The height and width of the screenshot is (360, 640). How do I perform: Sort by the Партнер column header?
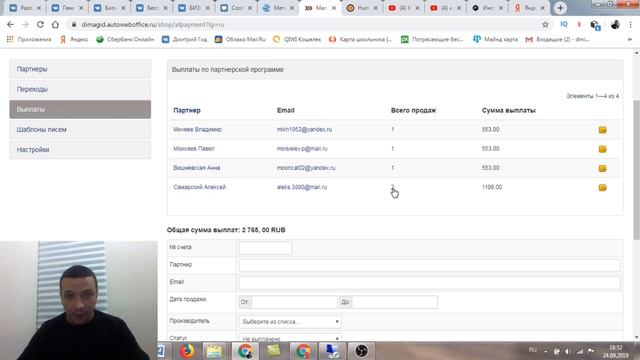tap(187, 110)
